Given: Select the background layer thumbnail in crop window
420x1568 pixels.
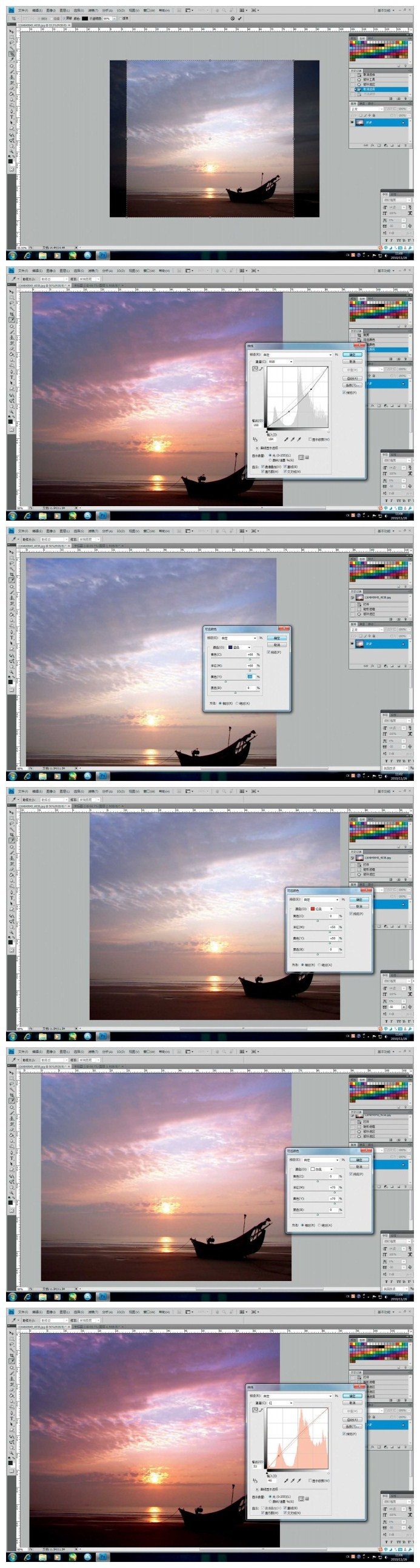Looking at the screenshot, I should point(360,123).
